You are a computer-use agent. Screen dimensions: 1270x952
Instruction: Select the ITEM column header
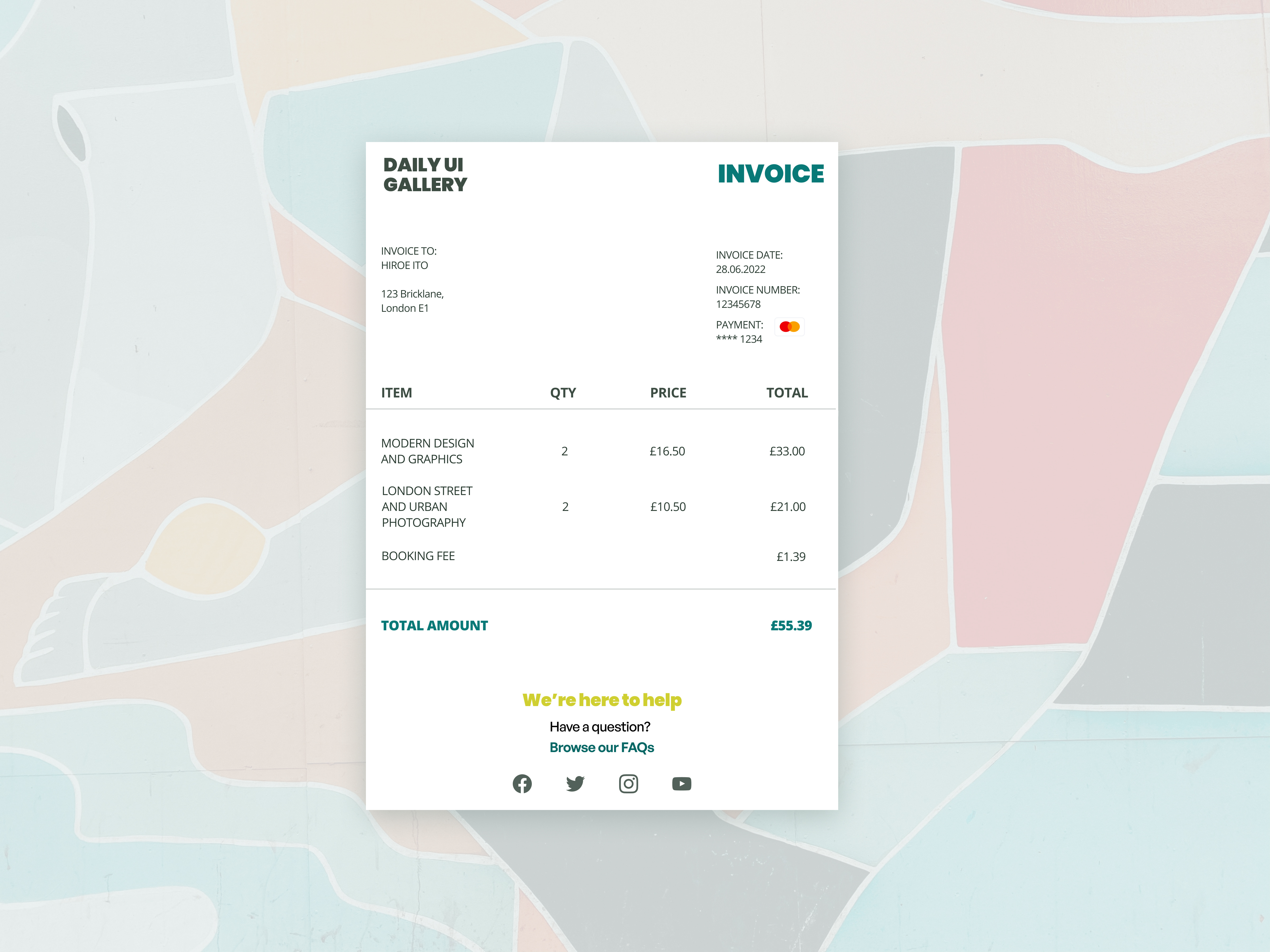[x=396, y=392]
